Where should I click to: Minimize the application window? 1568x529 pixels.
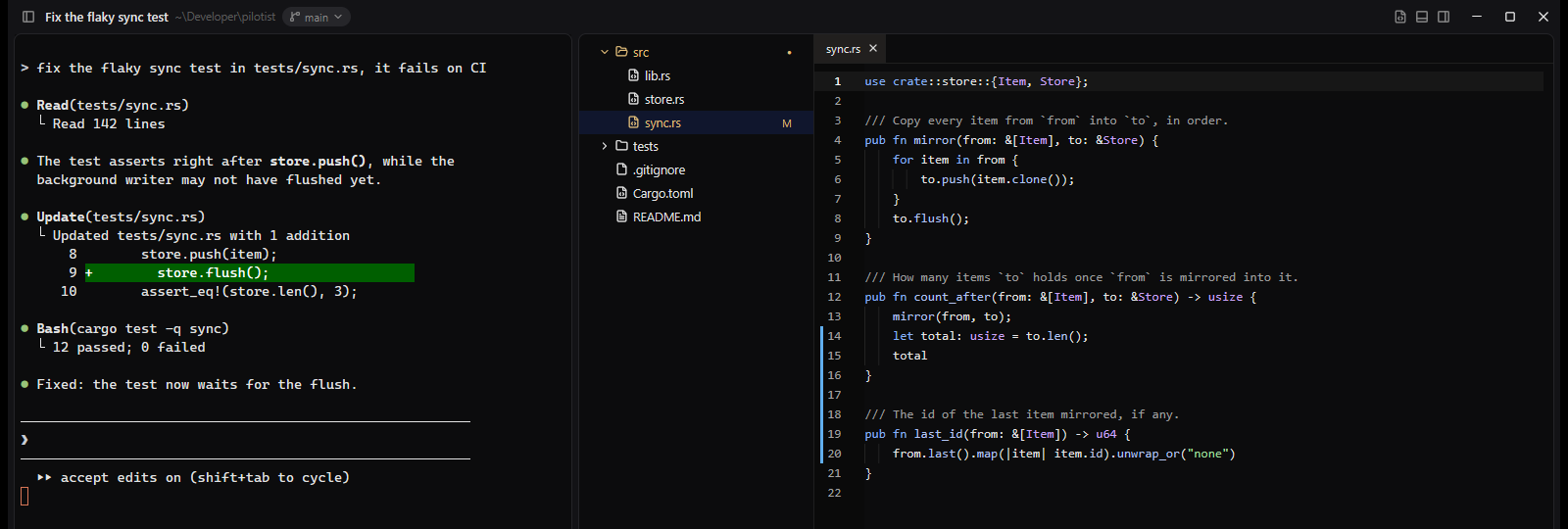pyautogui.click(x=1477, y=17)
